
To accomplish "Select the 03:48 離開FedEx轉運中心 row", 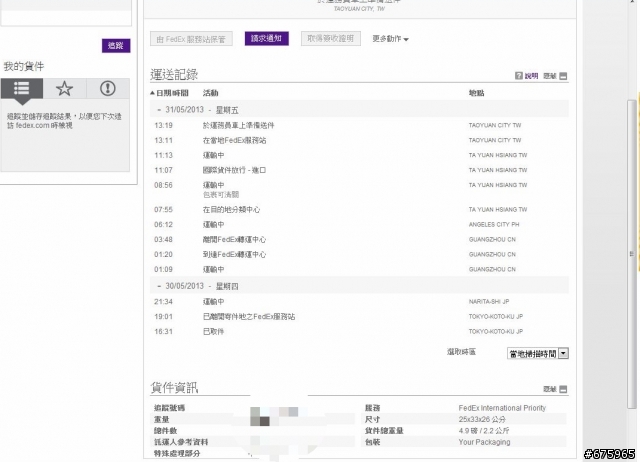I will [359, 240].
